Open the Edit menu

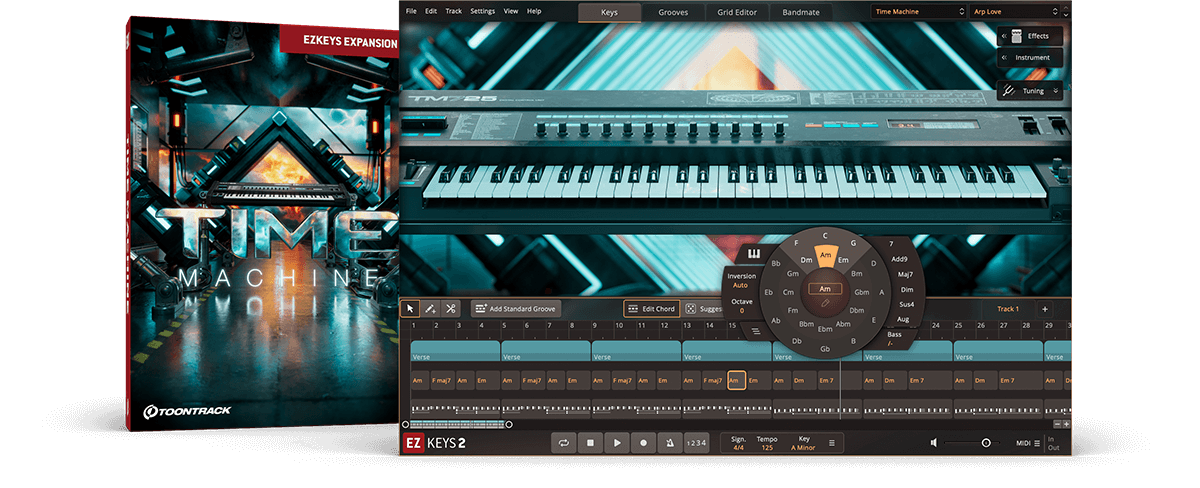431,11
